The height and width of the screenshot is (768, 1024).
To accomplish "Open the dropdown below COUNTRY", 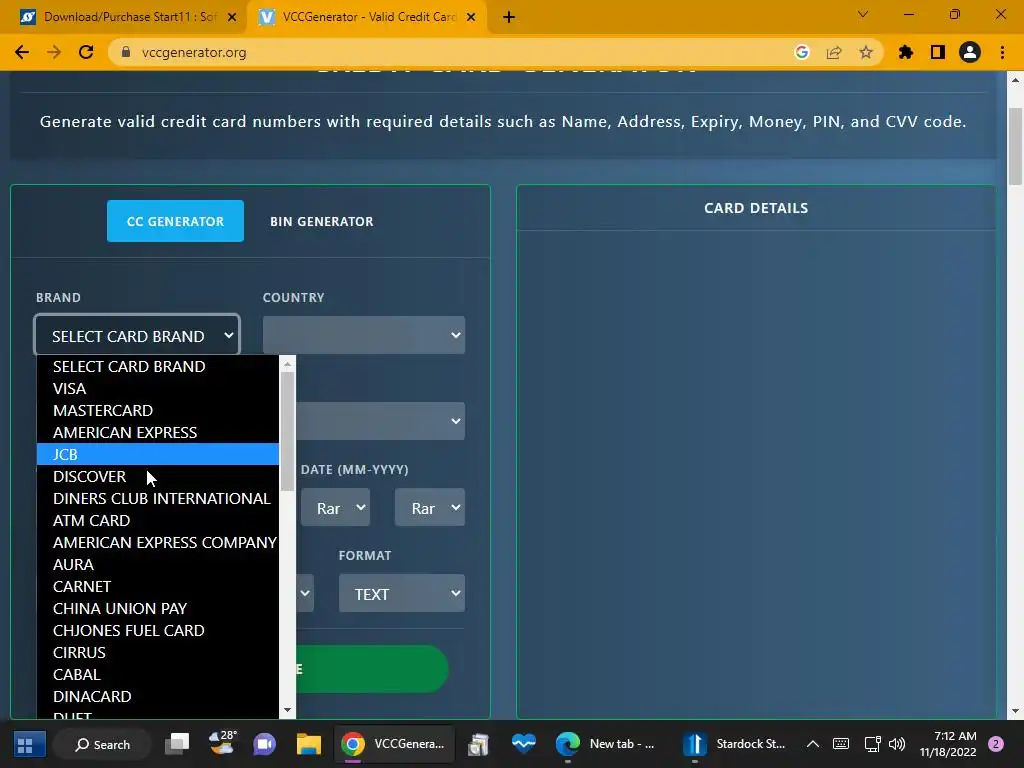I will [380, 421].
